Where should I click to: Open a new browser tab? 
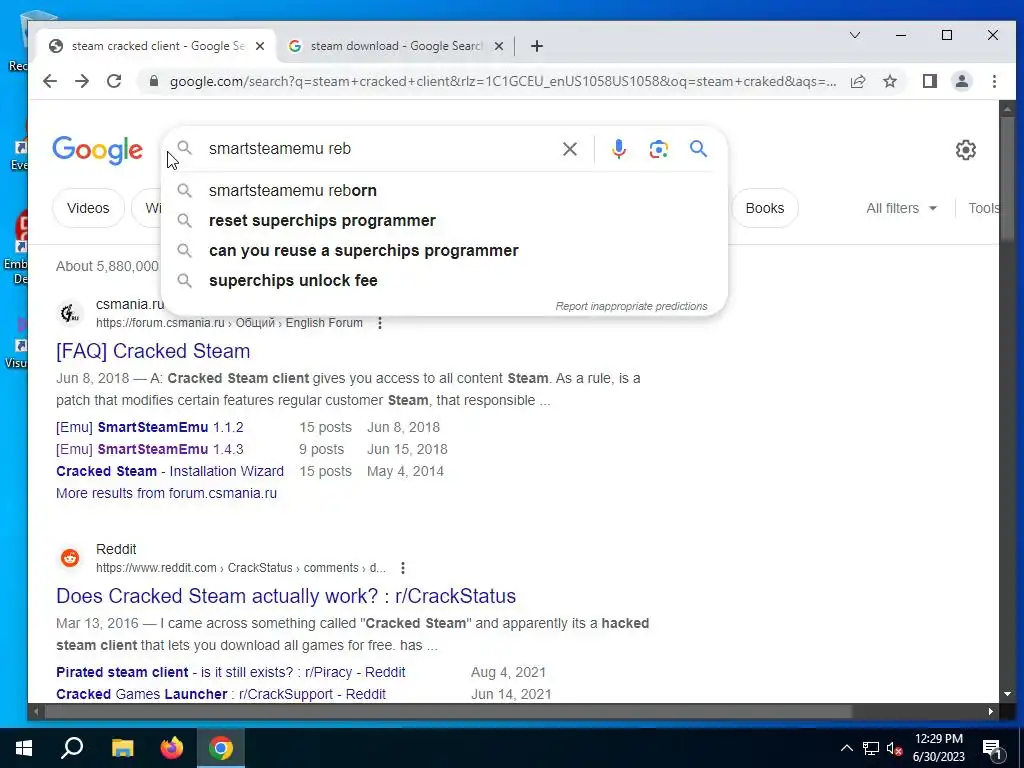[x=537, y=46]
